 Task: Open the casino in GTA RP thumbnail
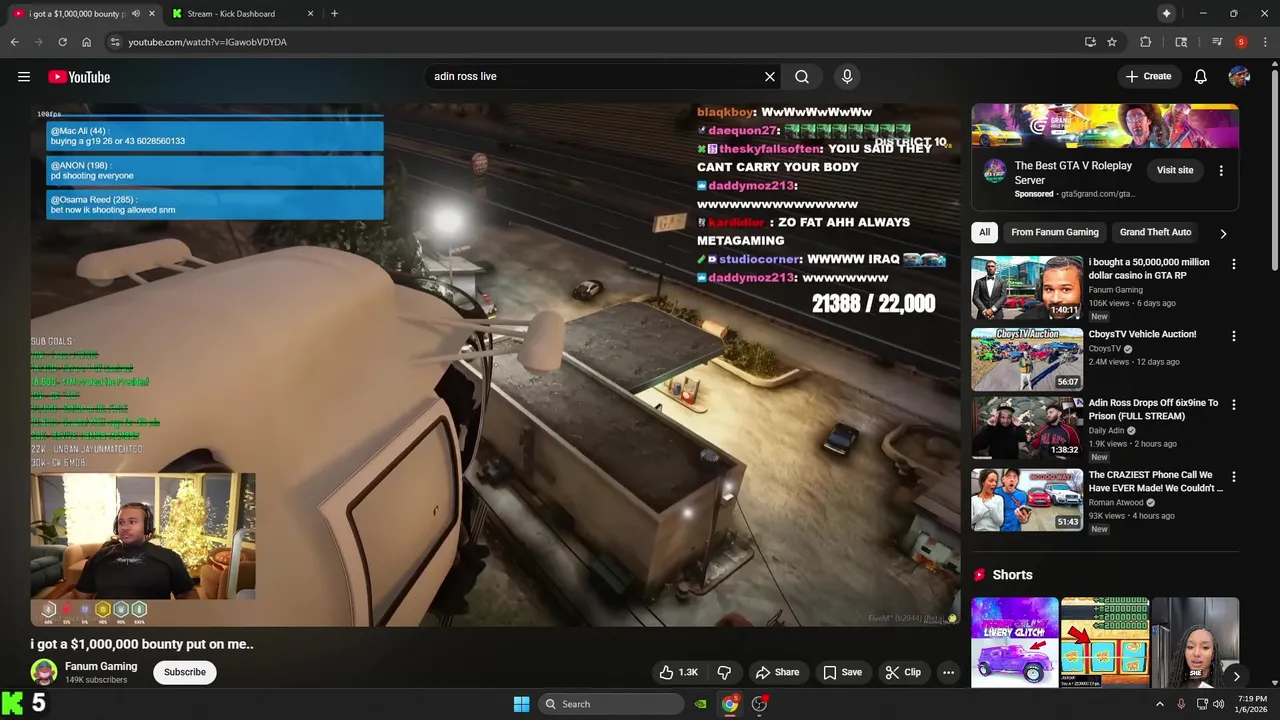pyautogui.click(x=1027, y=287)
